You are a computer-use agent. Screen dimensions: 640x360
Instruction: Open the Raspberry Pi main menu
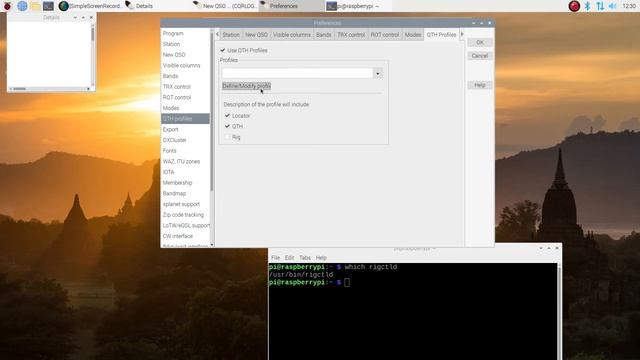click(7, 6)
